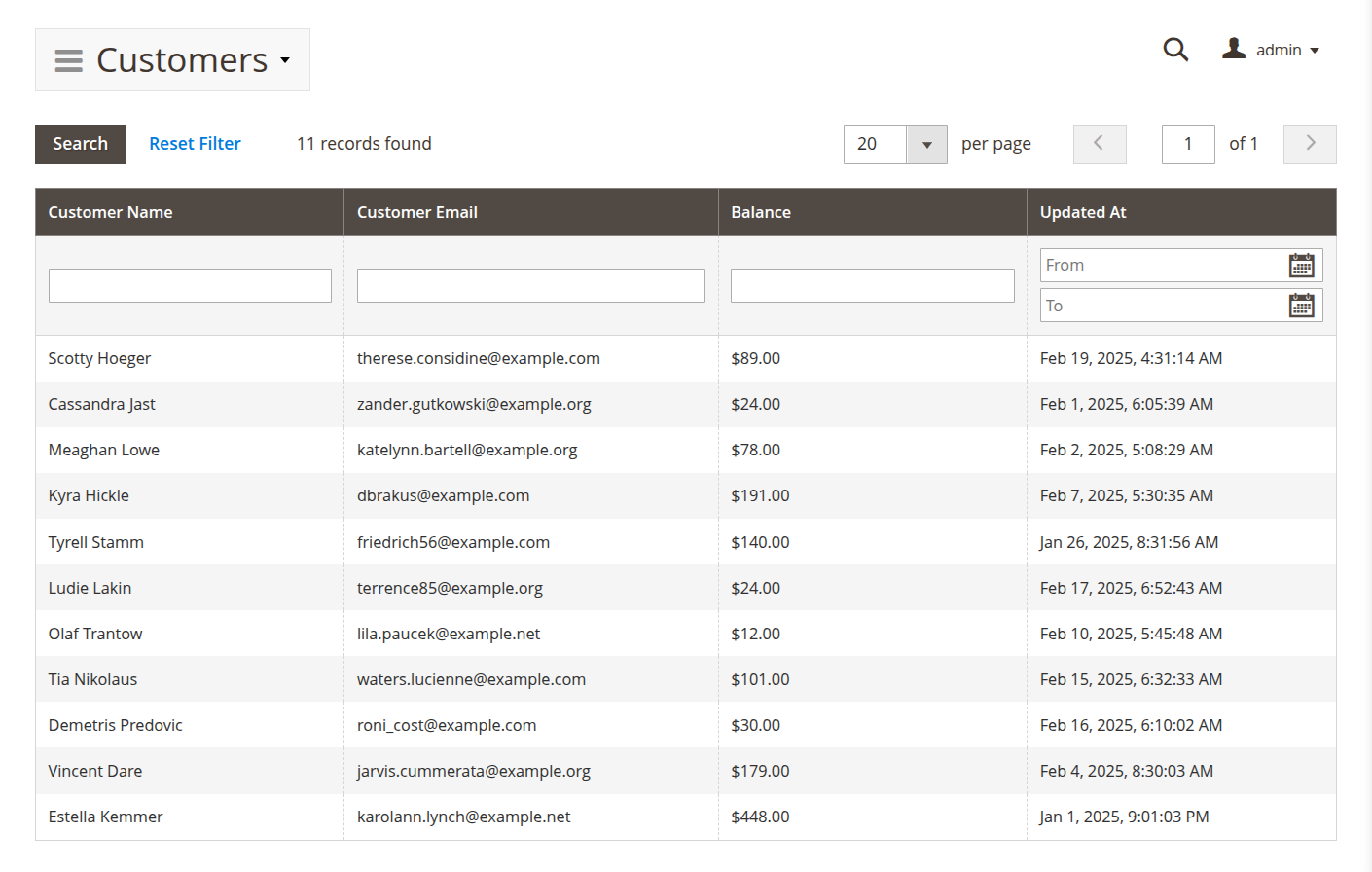This screenshot has width=1372, height=872.
Task: Go to next page arrow
Action: coord(1310,144)
